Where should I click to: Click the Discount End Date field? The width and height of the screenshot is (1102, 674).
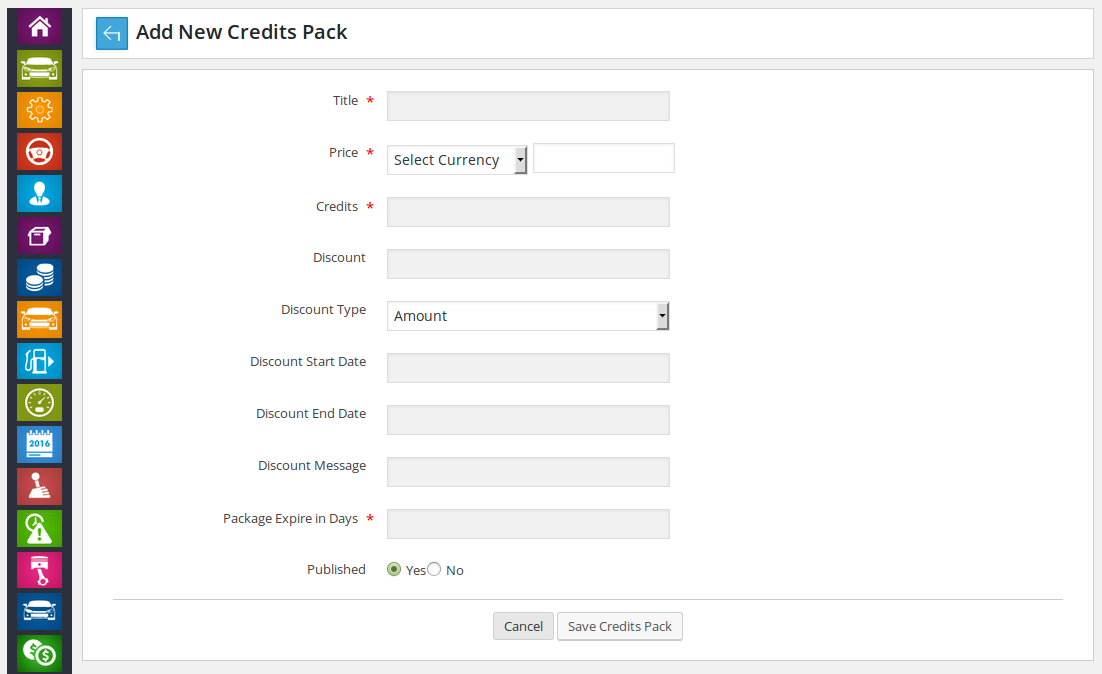(x=529, y=420)
